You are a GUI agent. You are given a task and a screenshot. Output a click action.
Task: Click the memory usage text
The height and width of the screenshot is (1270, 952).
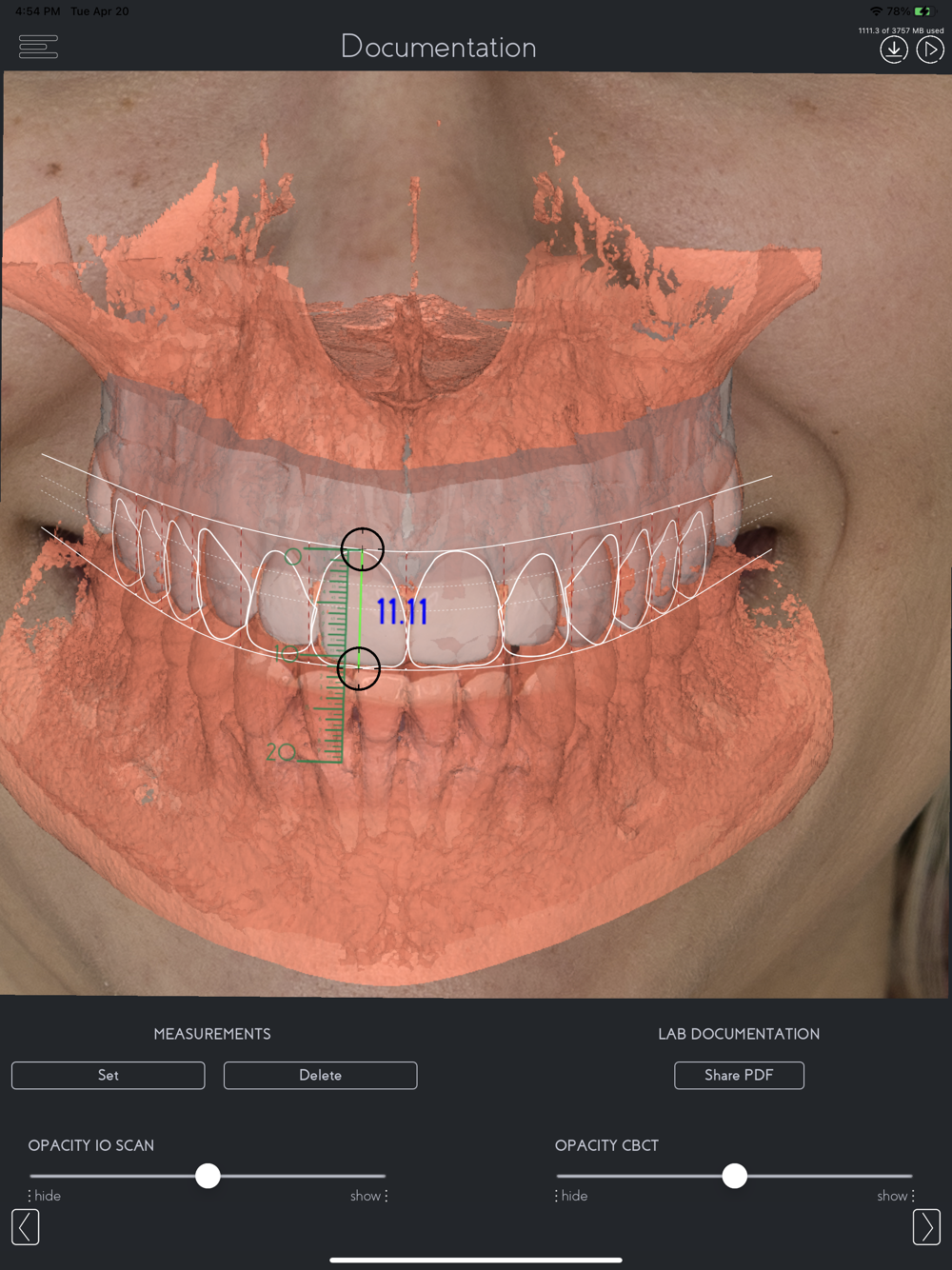(x=901, y=30)
